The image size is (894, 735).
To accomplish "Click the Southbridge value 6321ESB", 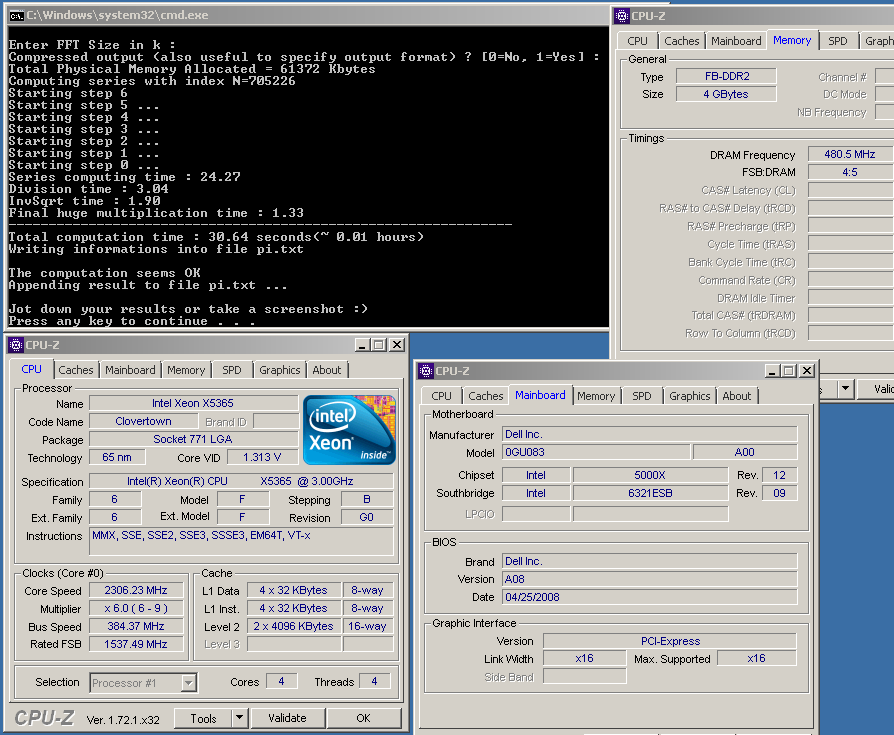I will pyautogui.click(x=650, y=493).
